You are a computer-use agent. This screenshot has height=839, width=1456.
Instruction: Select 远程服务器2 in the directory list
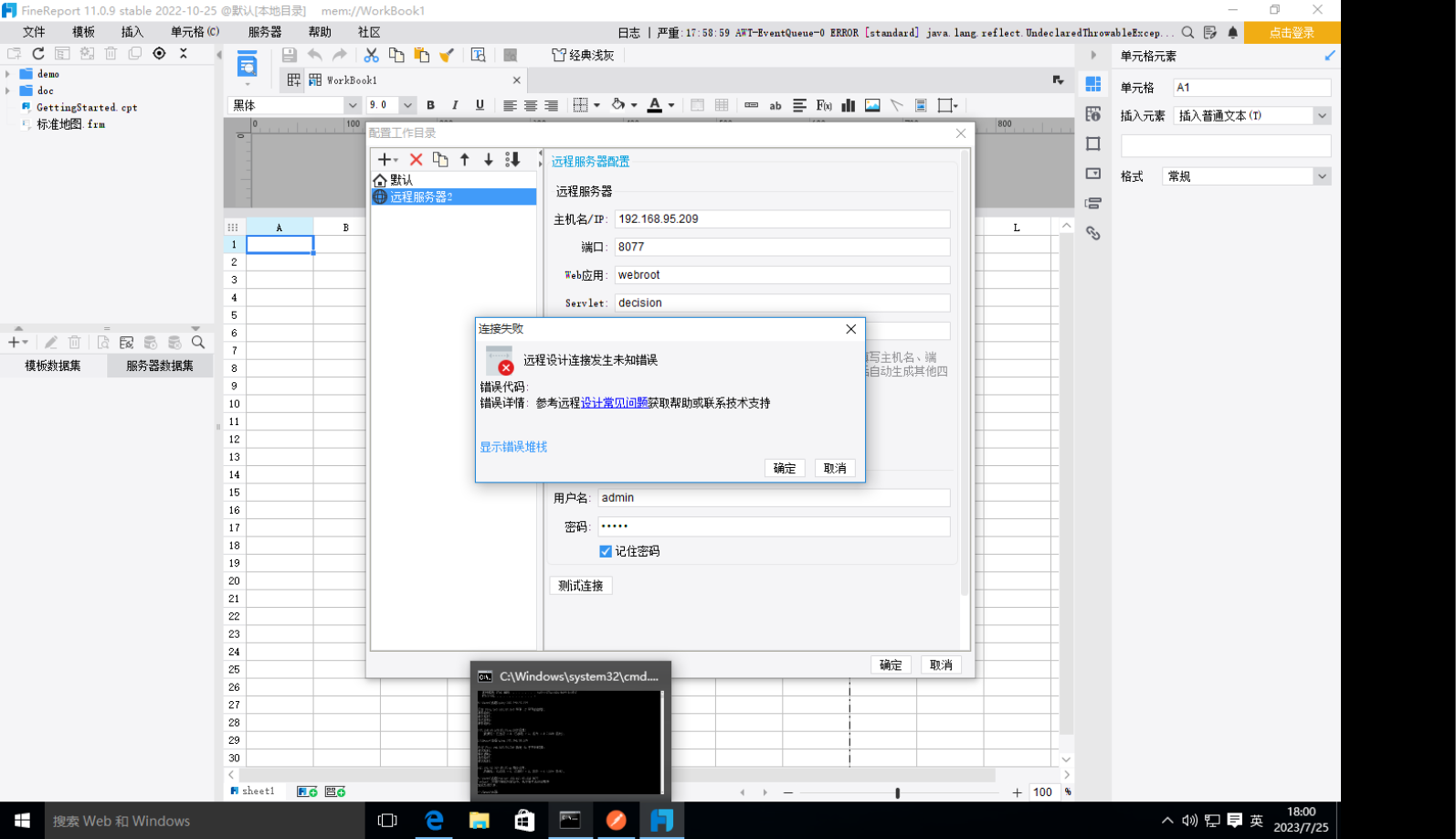pyautogui.click(x=454, y=196)
